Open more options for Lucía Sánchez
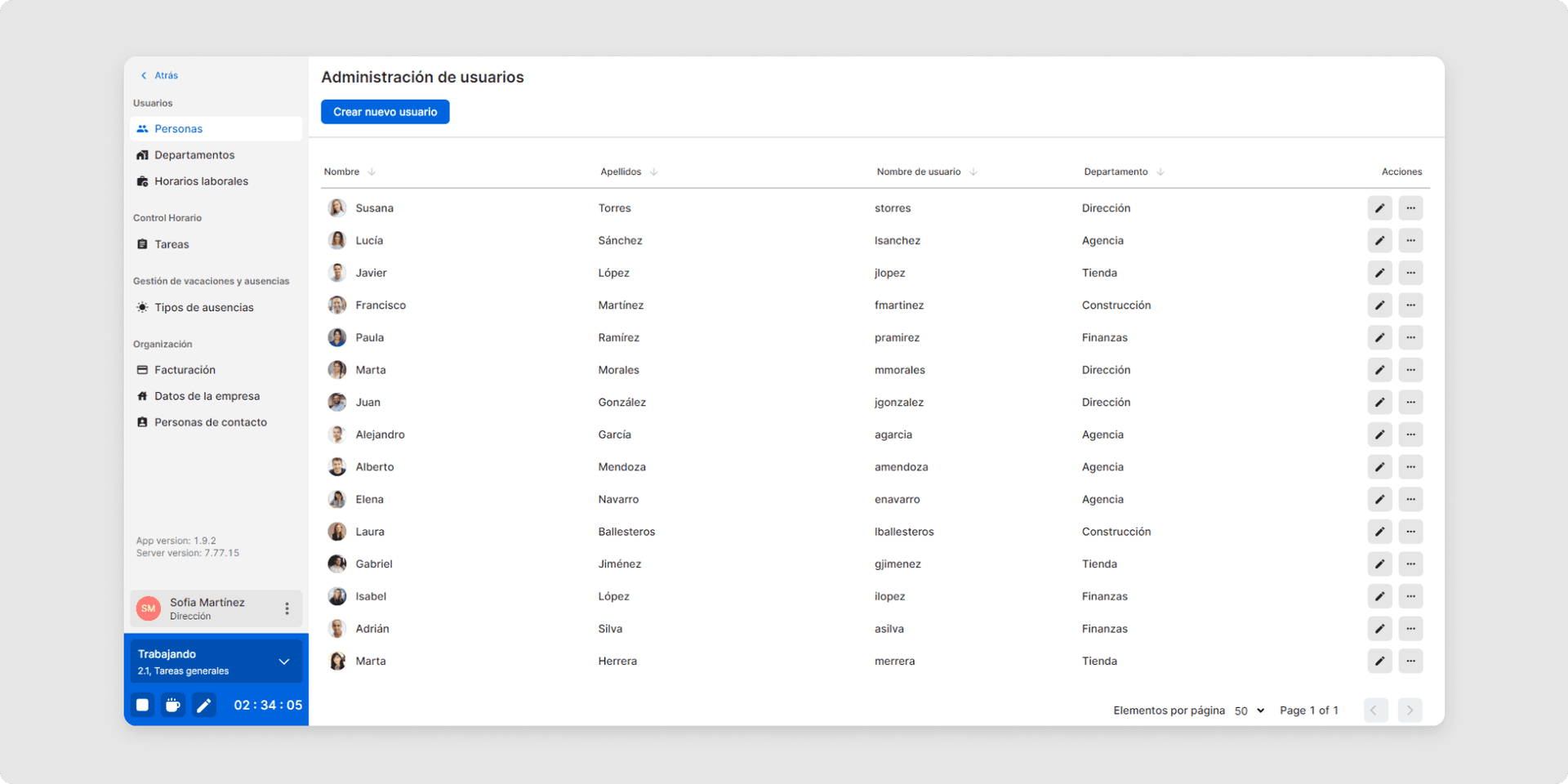This screenshot has width=1568, height=784. (x=1410, y=241)
